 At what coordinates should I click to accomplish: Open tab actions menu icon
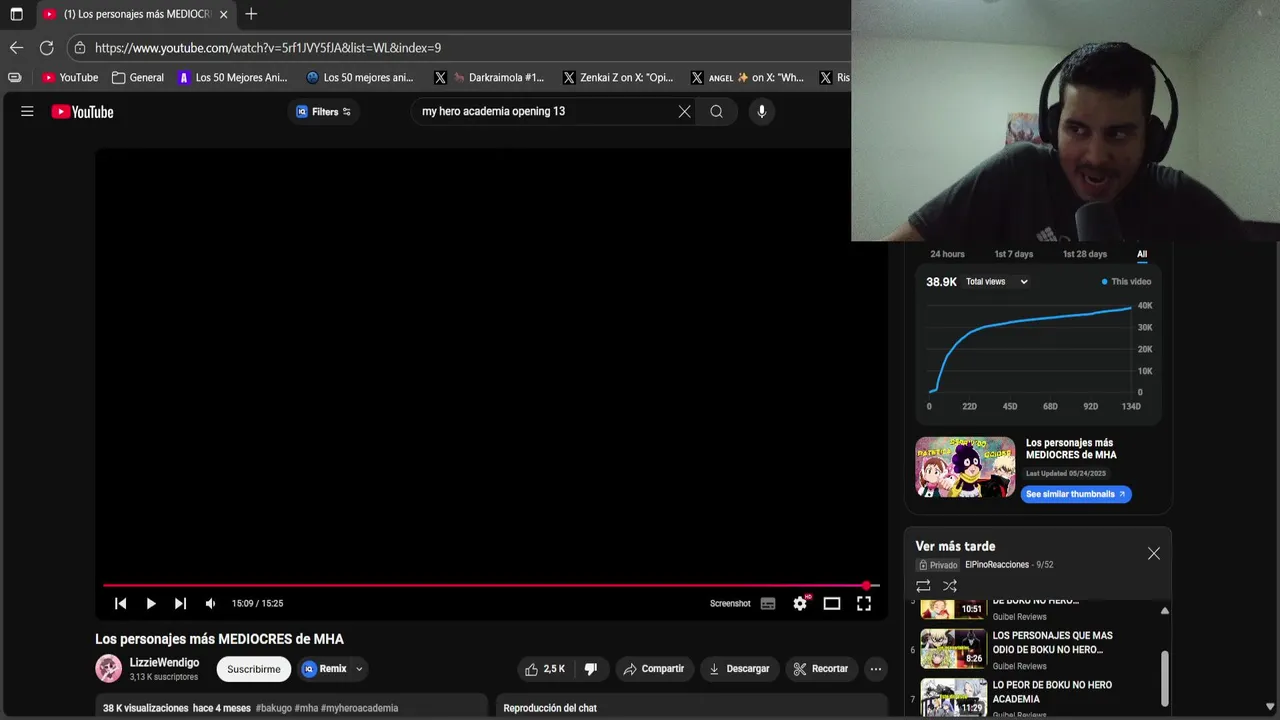16,14
